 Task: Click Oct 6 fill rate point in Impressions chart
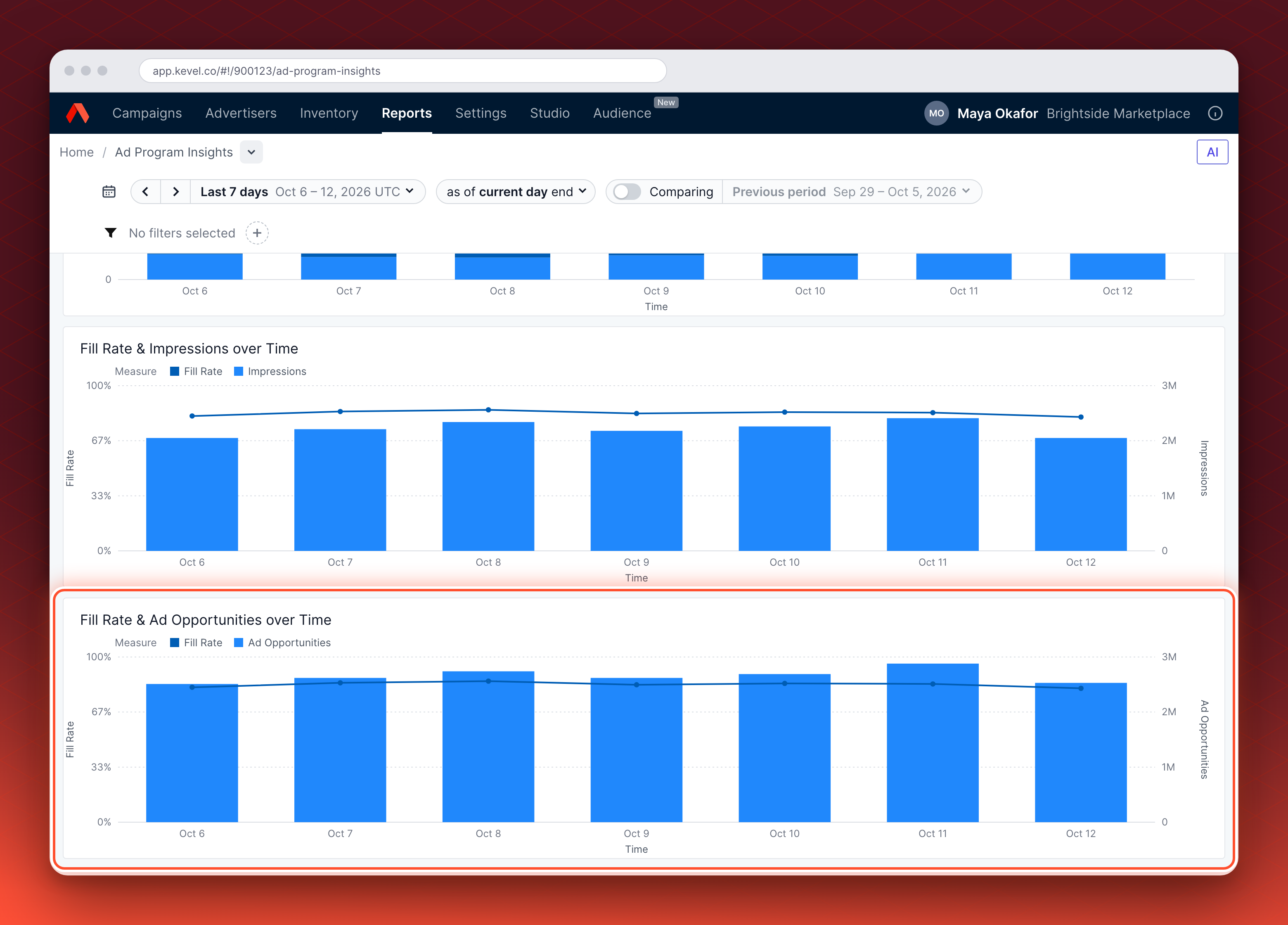point(192,416)
